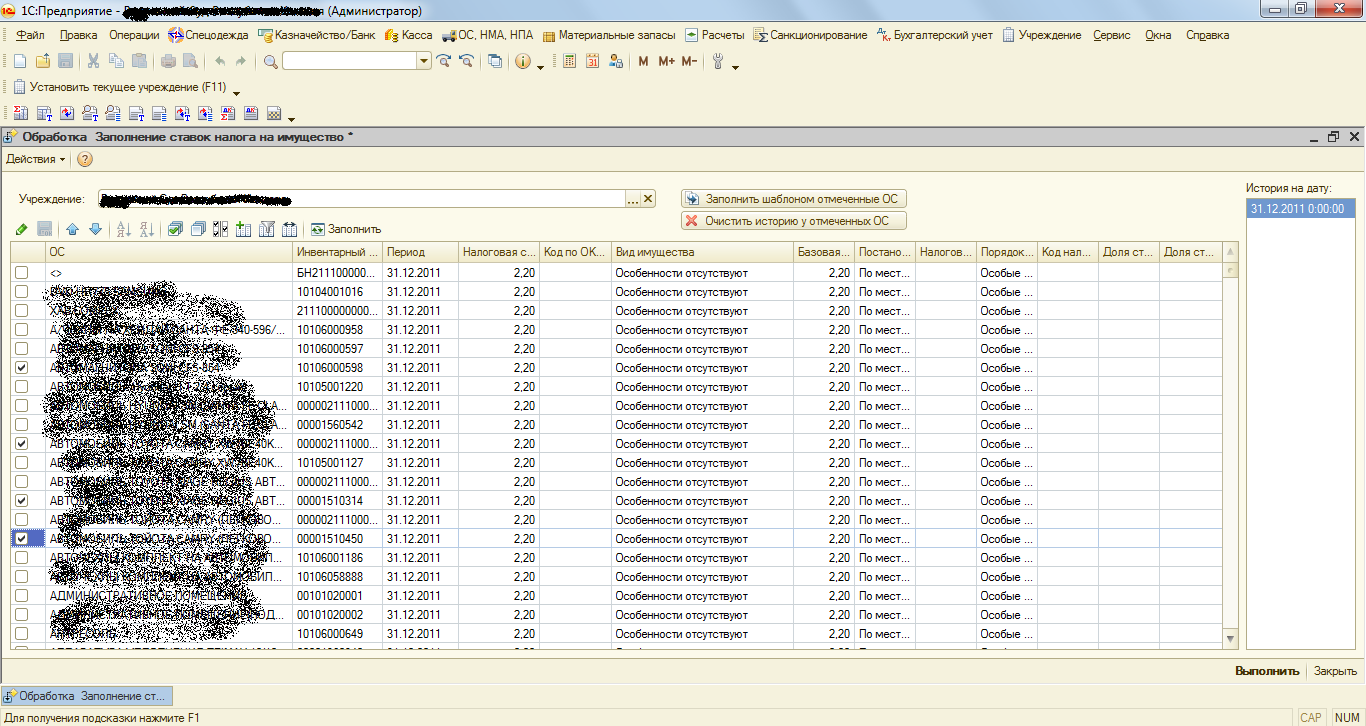Click the yellow Help info icon
1366x726 pixels.
click(x=523, y=61)
